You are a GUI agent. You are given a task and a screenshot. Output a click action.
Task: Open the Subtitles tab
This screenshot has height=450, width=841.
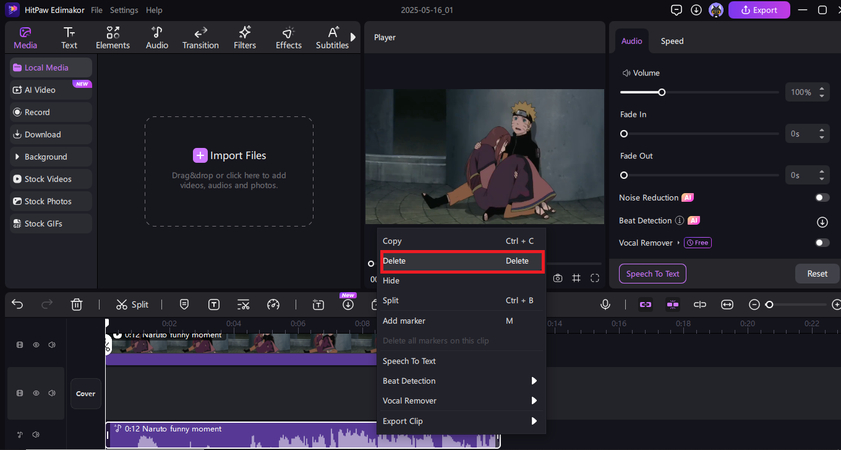click(x=332, y=38)
